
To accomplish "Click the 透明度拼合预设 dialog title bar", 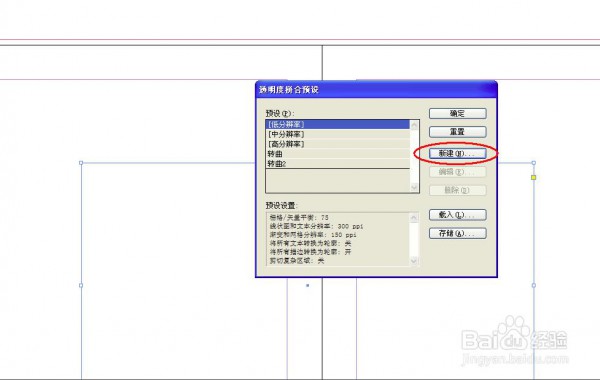I will [x=376, y=90].
